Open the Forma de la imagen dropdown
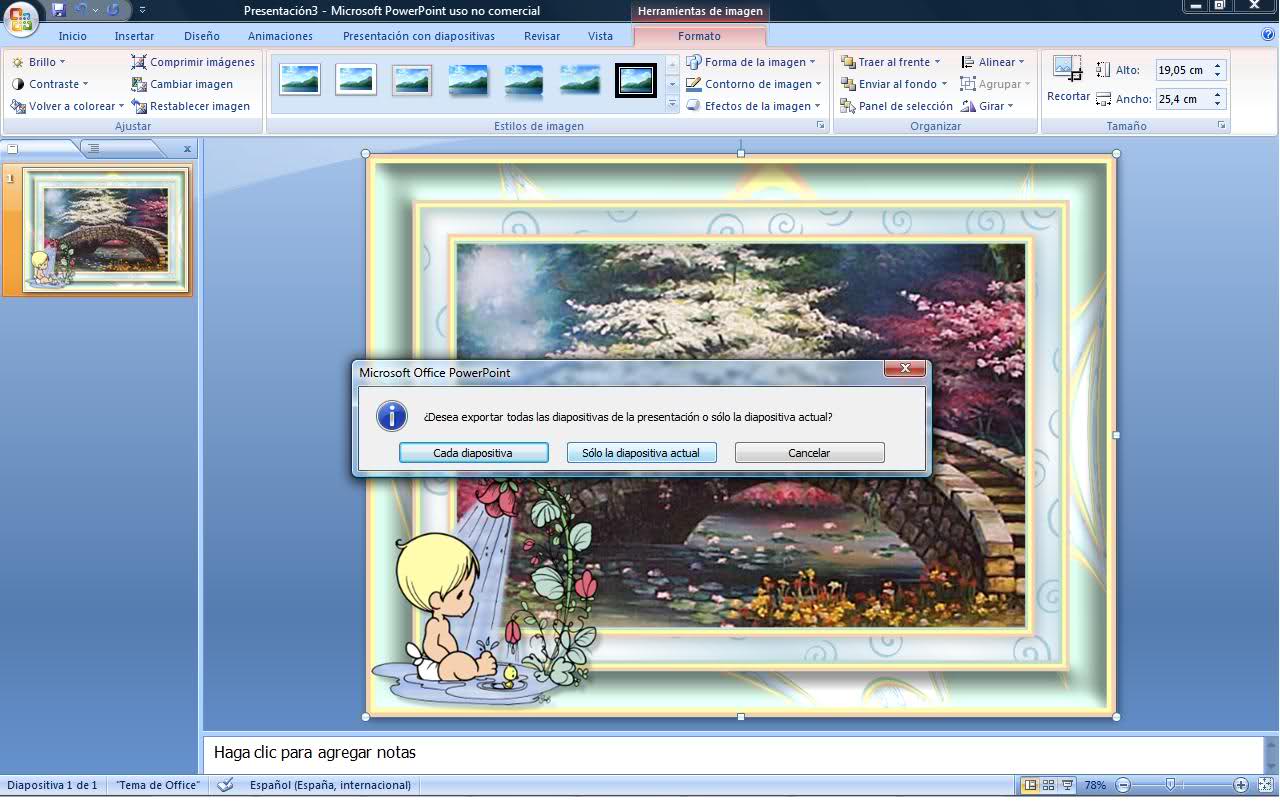Viewport: 1280px width, 801px height. (751, 62)
